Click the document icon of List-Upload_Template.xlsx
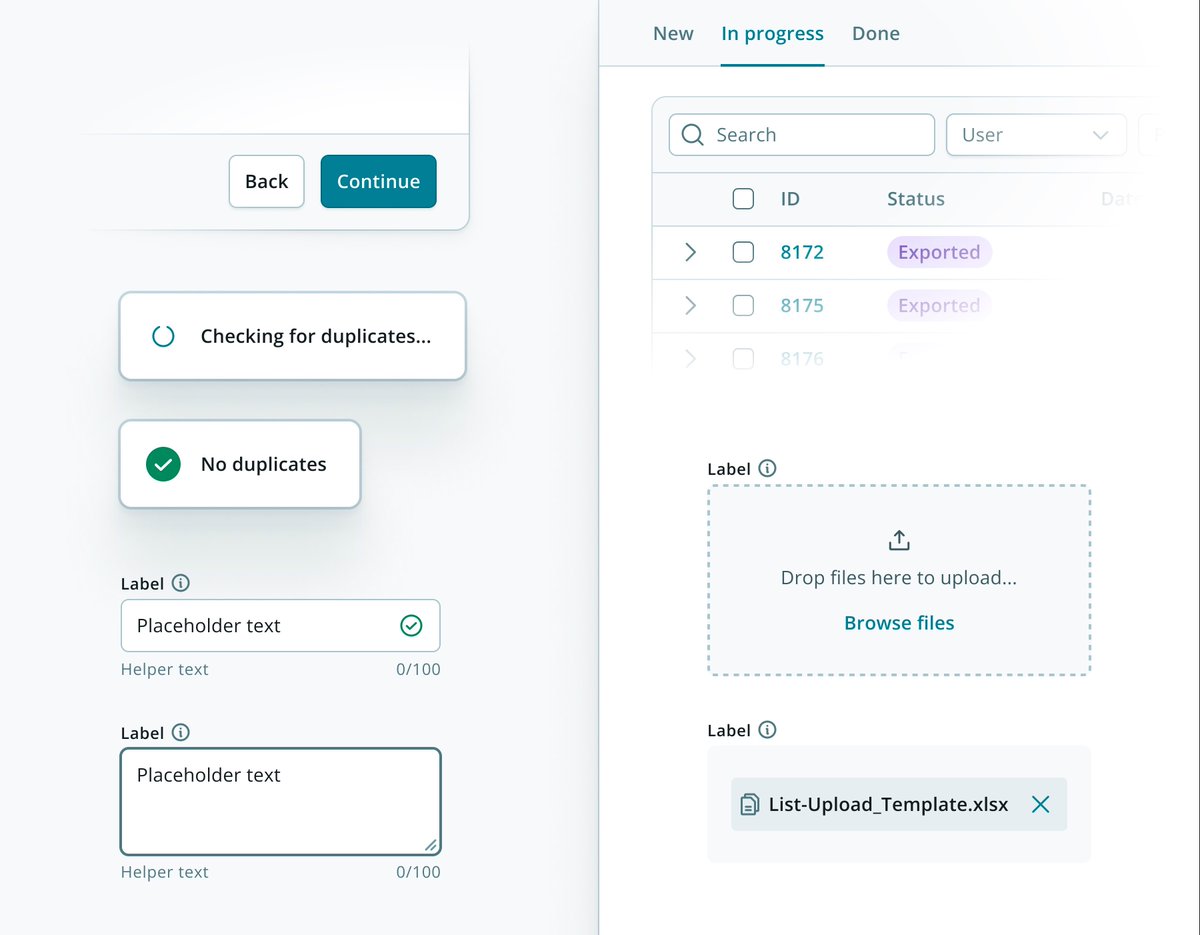Viewport: 1200px width, 935px height. 750,804
